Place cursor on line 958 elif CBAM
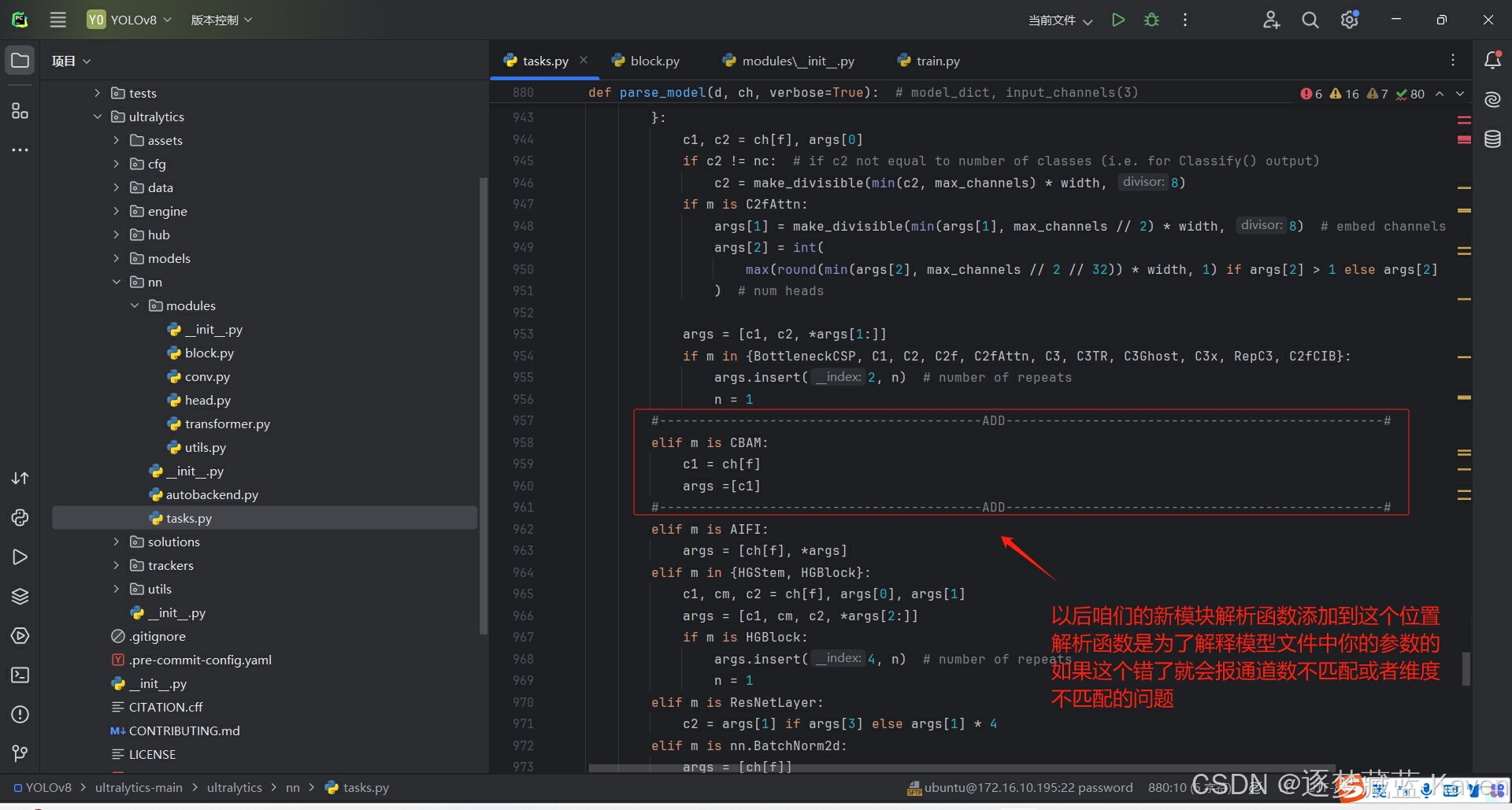The image size is (1512, 810). [x=709, y=442]
